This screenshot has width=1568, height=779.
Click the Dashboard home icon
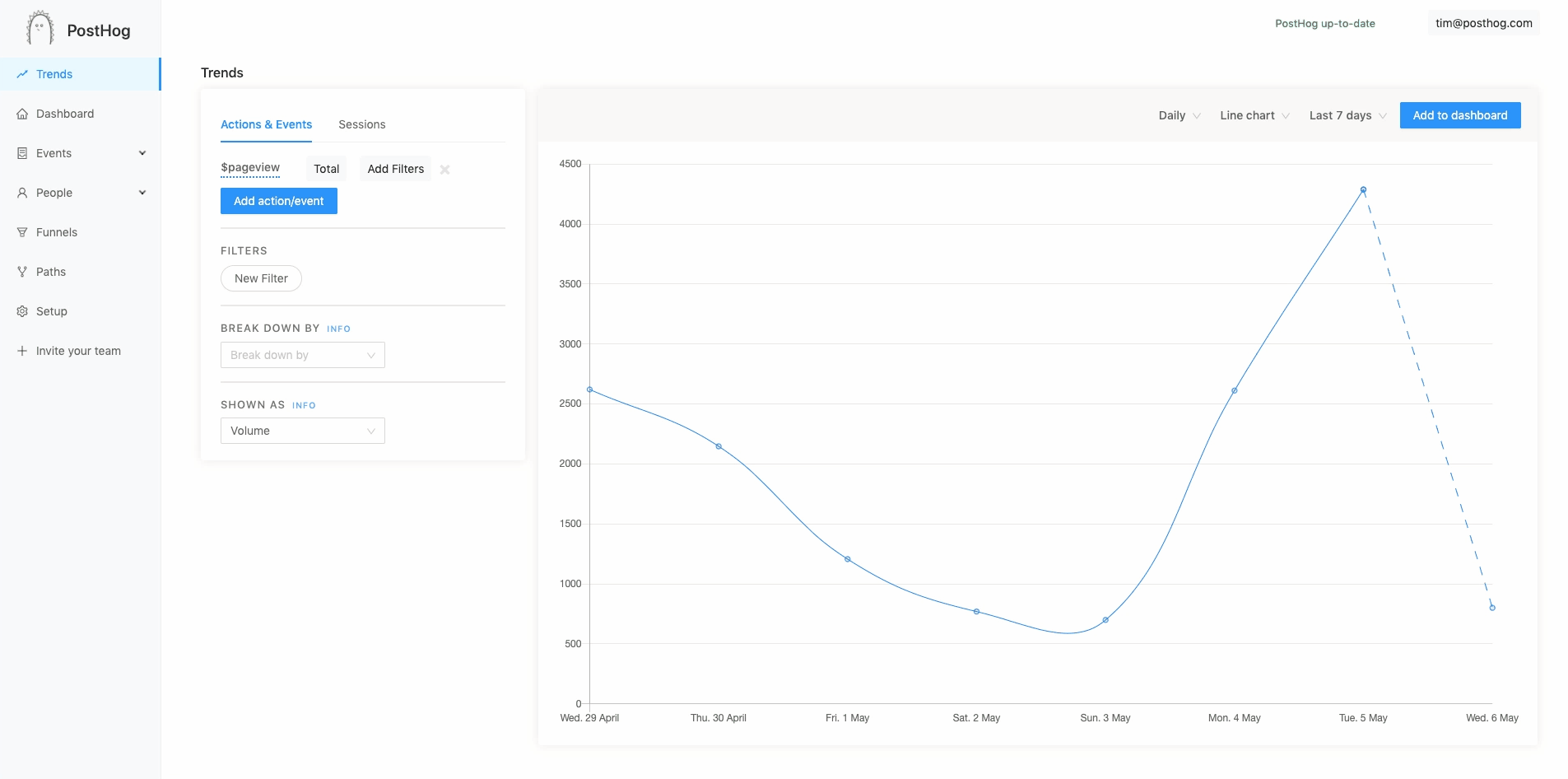(22, 114)
